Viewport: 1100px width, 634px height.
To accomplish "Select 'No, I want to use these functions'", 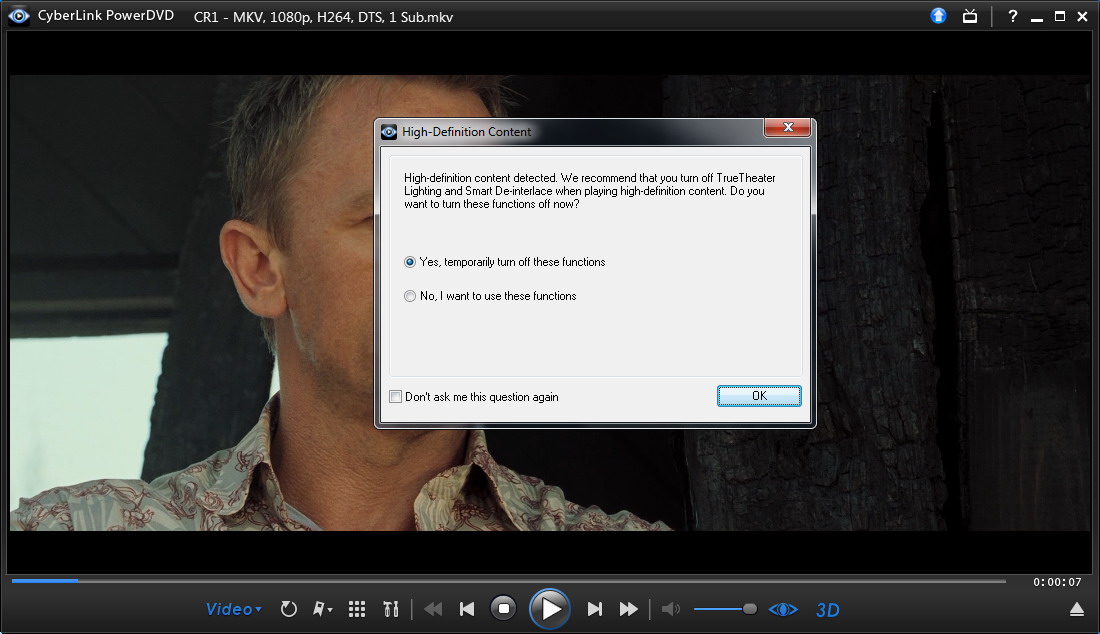I will [410, 296].
